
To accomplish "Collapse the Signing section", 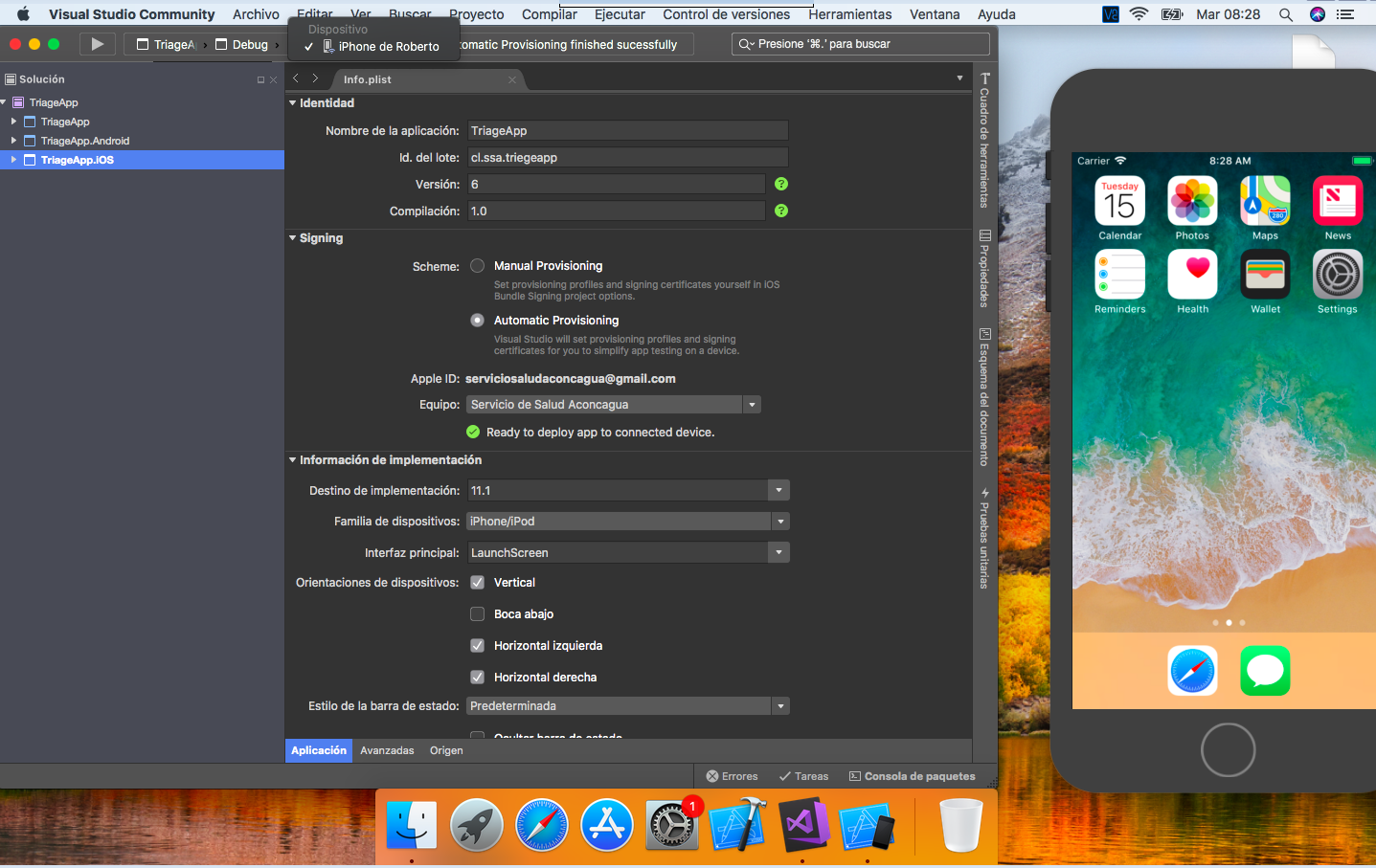I will pos(293,238).
